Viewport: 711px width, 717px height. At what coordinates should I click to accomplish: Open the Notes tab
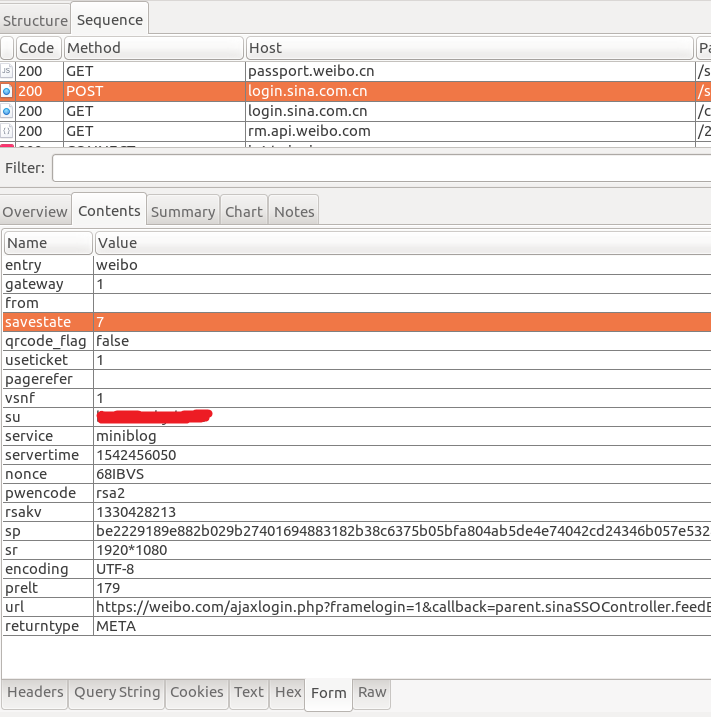click(294, 212)
